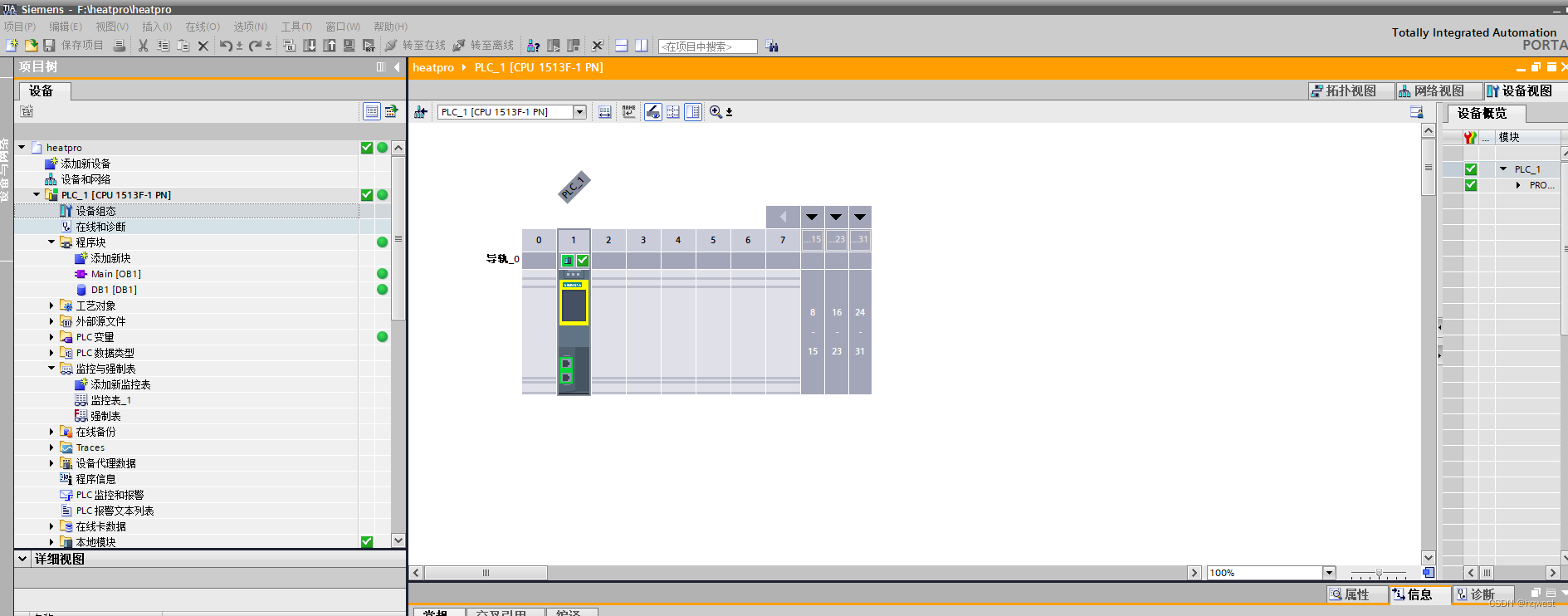Open 监控表_1 watch table

point(110,400)
